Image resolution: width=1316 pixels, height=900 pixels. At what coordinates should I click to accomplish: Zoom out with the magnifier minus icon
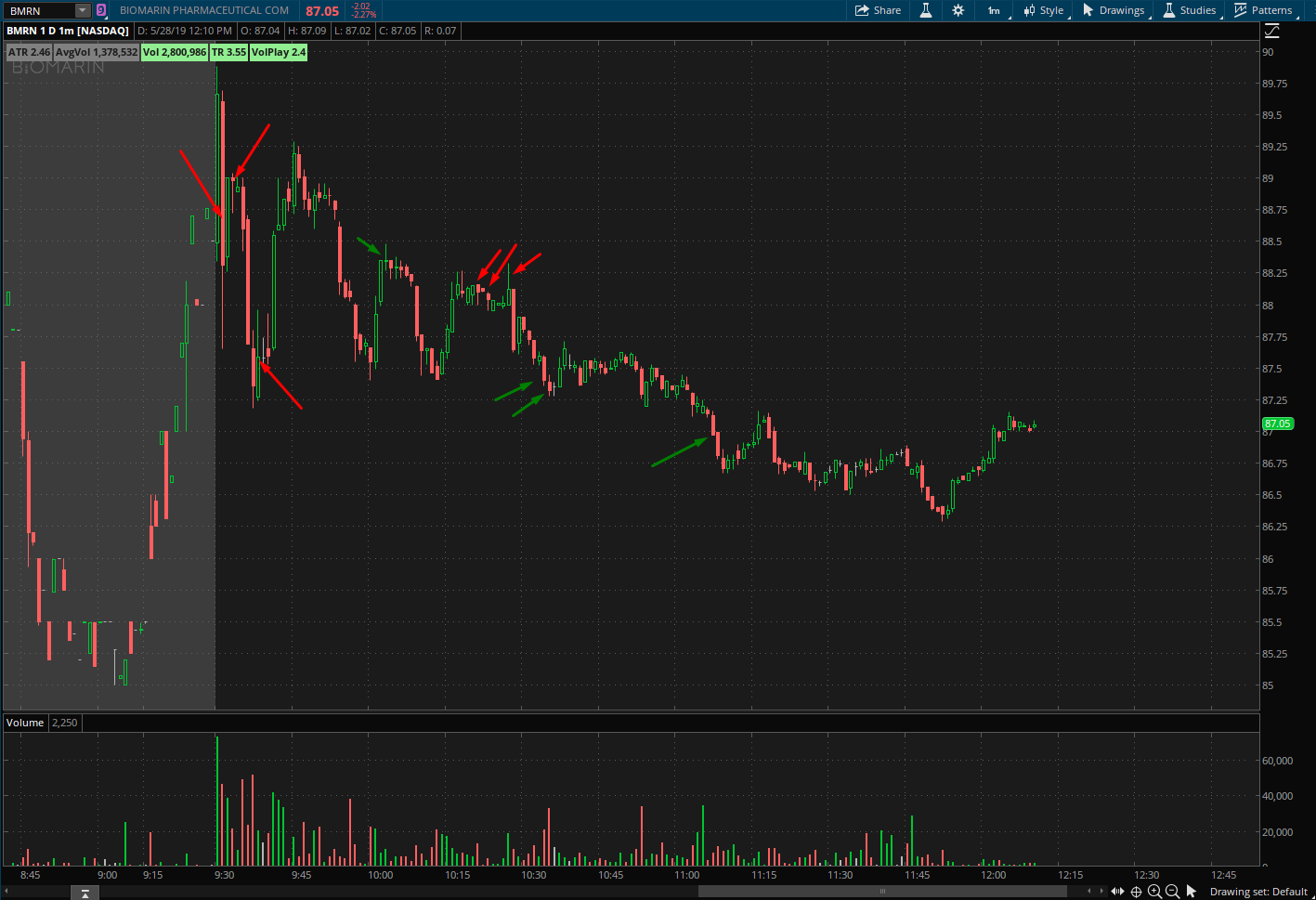click(x=1173, y=892)
